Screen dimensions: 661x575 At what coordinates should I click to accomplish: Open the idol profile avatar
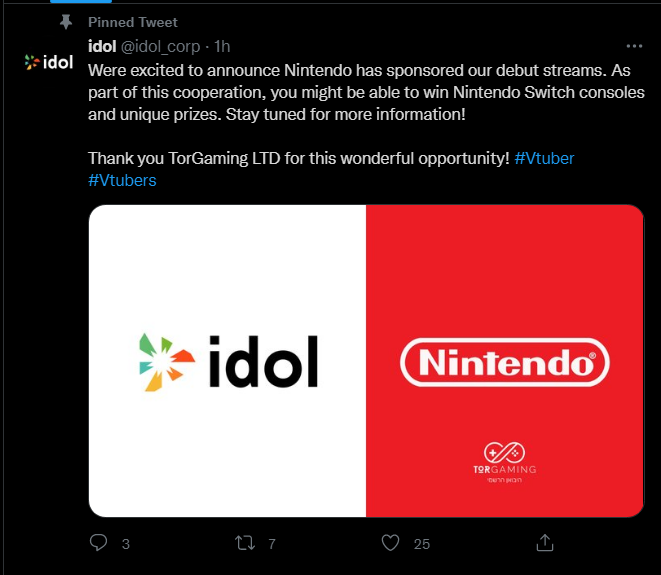[48, 62]
